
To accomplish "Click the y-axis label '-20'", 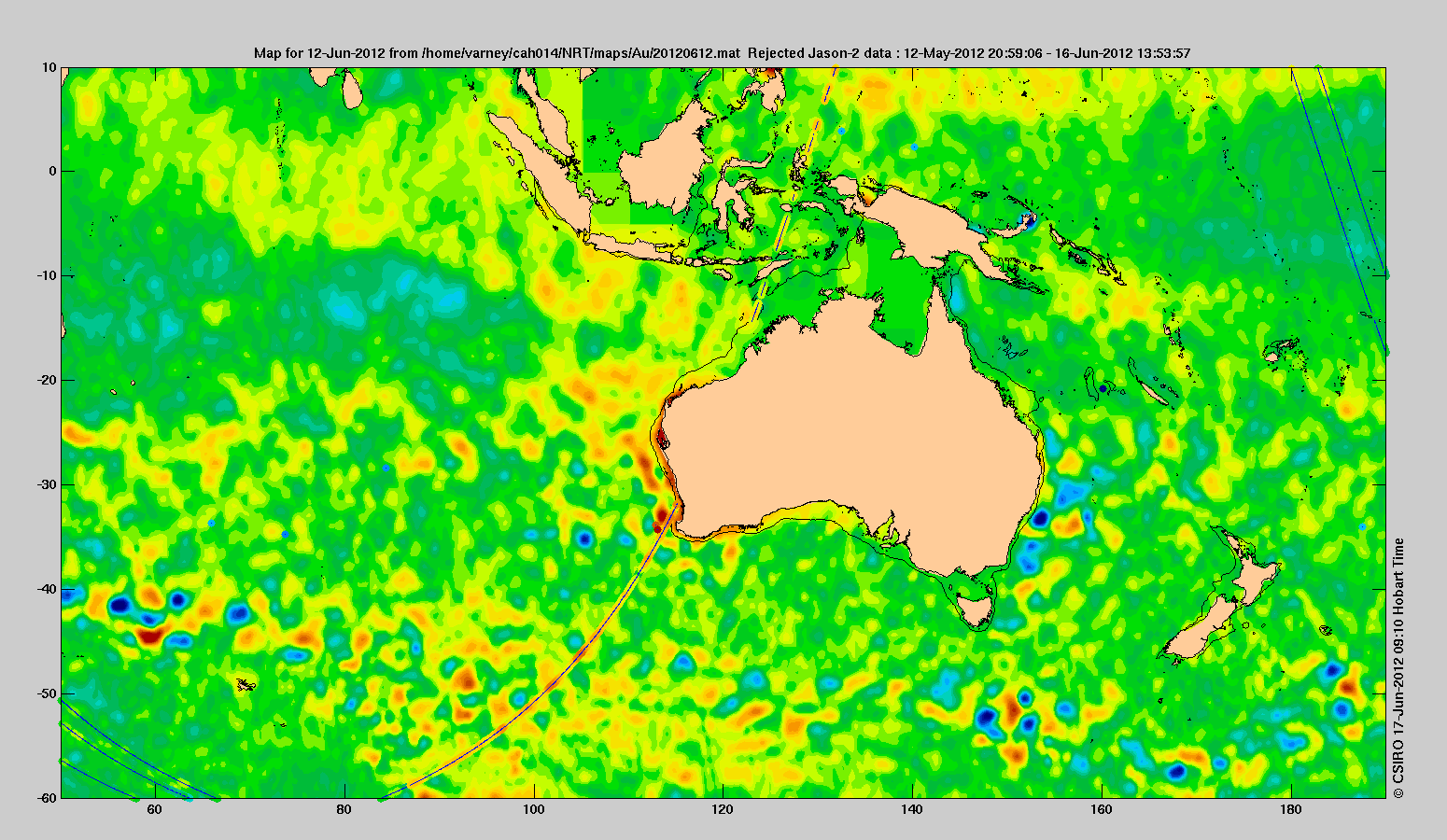I will [x=47, y=381].
